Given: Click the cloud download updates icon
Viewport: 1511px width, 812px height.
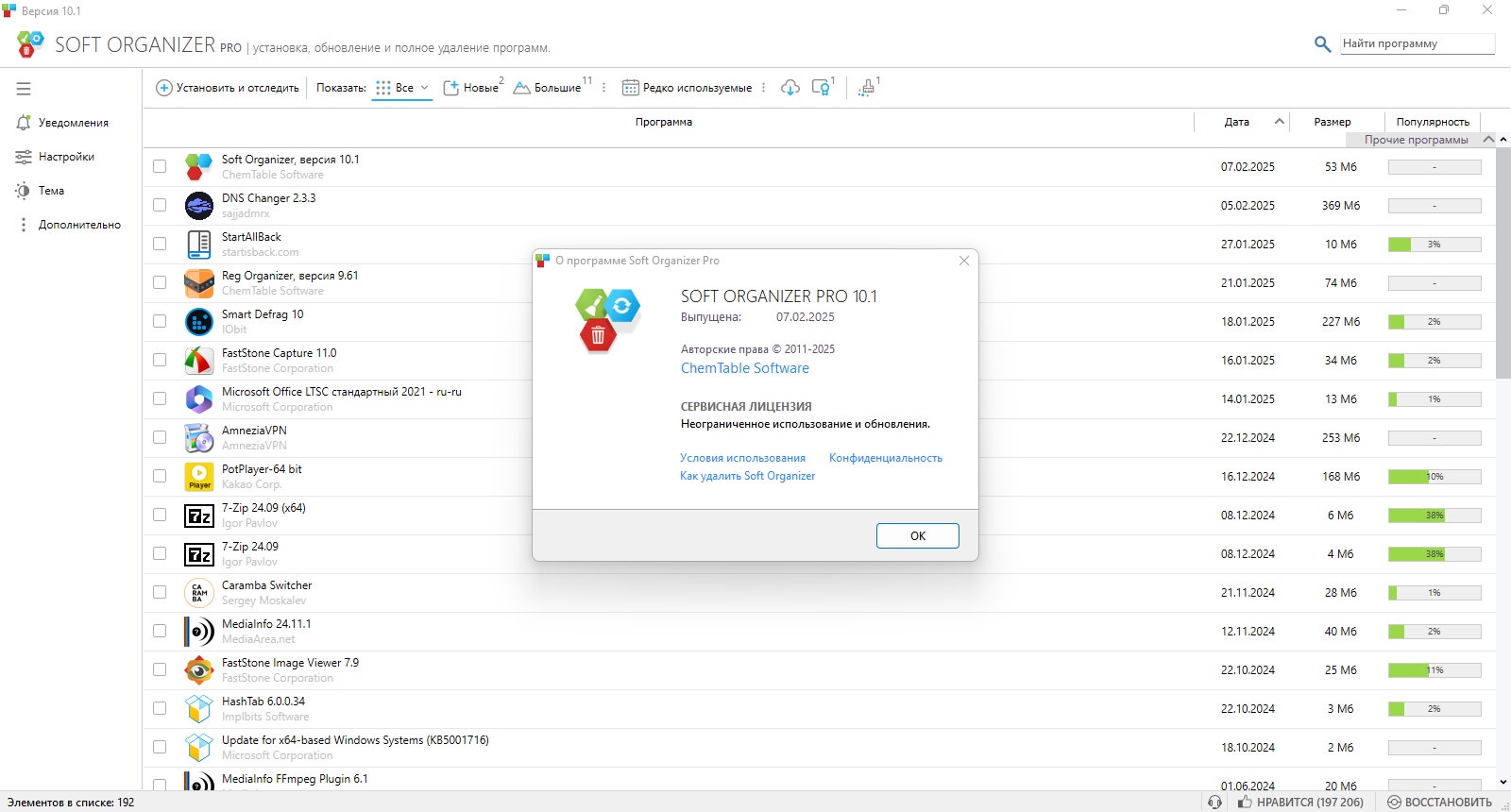Looking at the screenshot, I should point(790,88).
